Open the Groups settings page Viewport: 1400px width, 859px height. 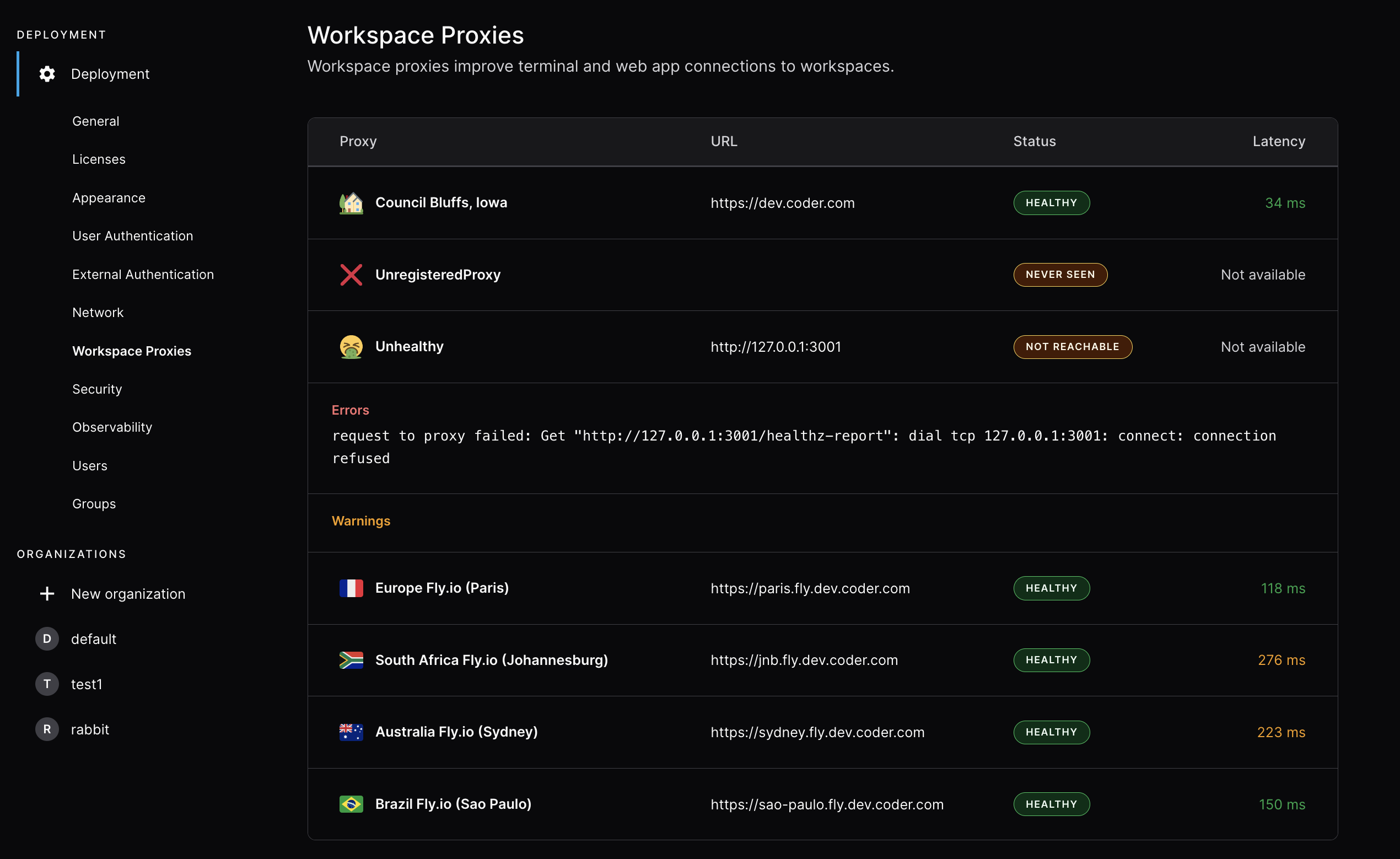(x=93, y=504)
